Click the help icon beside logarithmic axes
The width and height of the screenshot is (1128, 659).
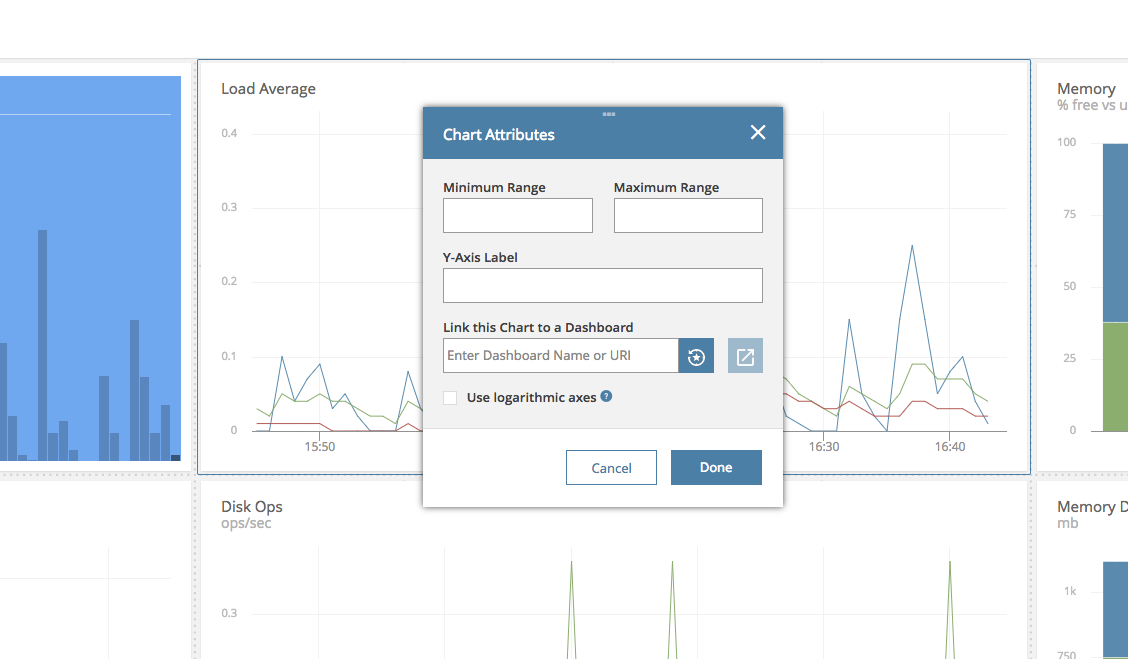[x=606, y=396]
